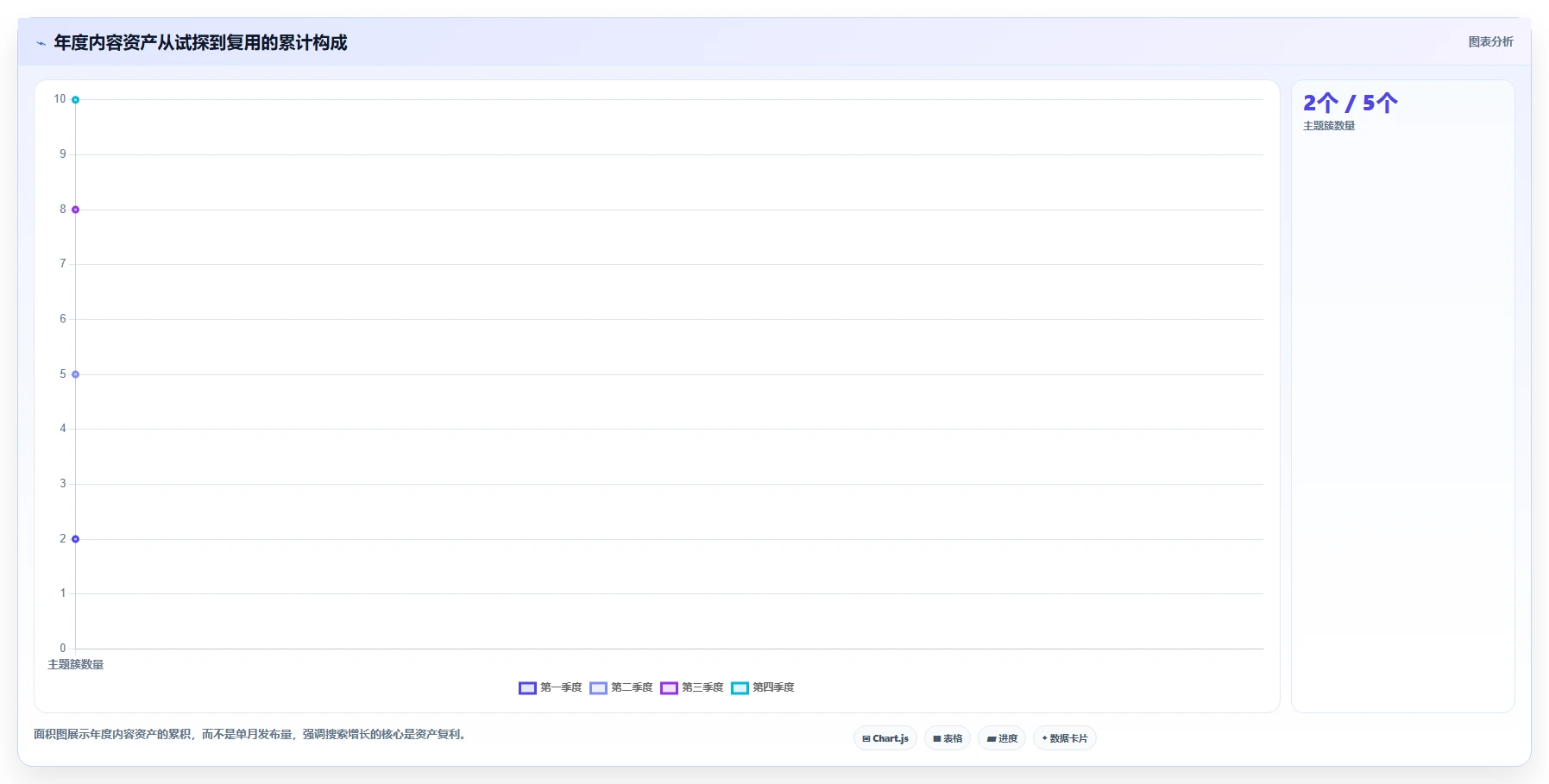Click the Chart.js tag
This screenshot has width=1549, height=784.
(885, 738)
